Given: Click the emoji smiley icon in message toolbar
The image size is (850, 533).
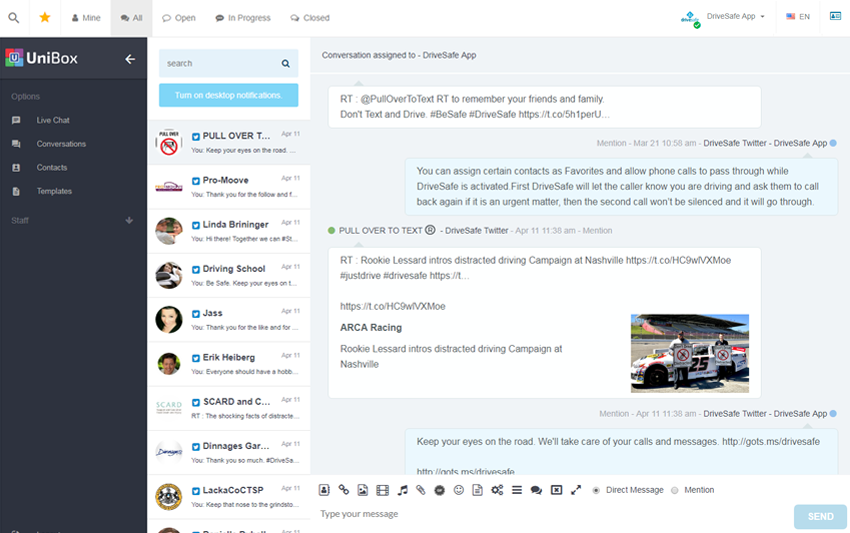Looking at the screenshot, I should click(459, 490).
